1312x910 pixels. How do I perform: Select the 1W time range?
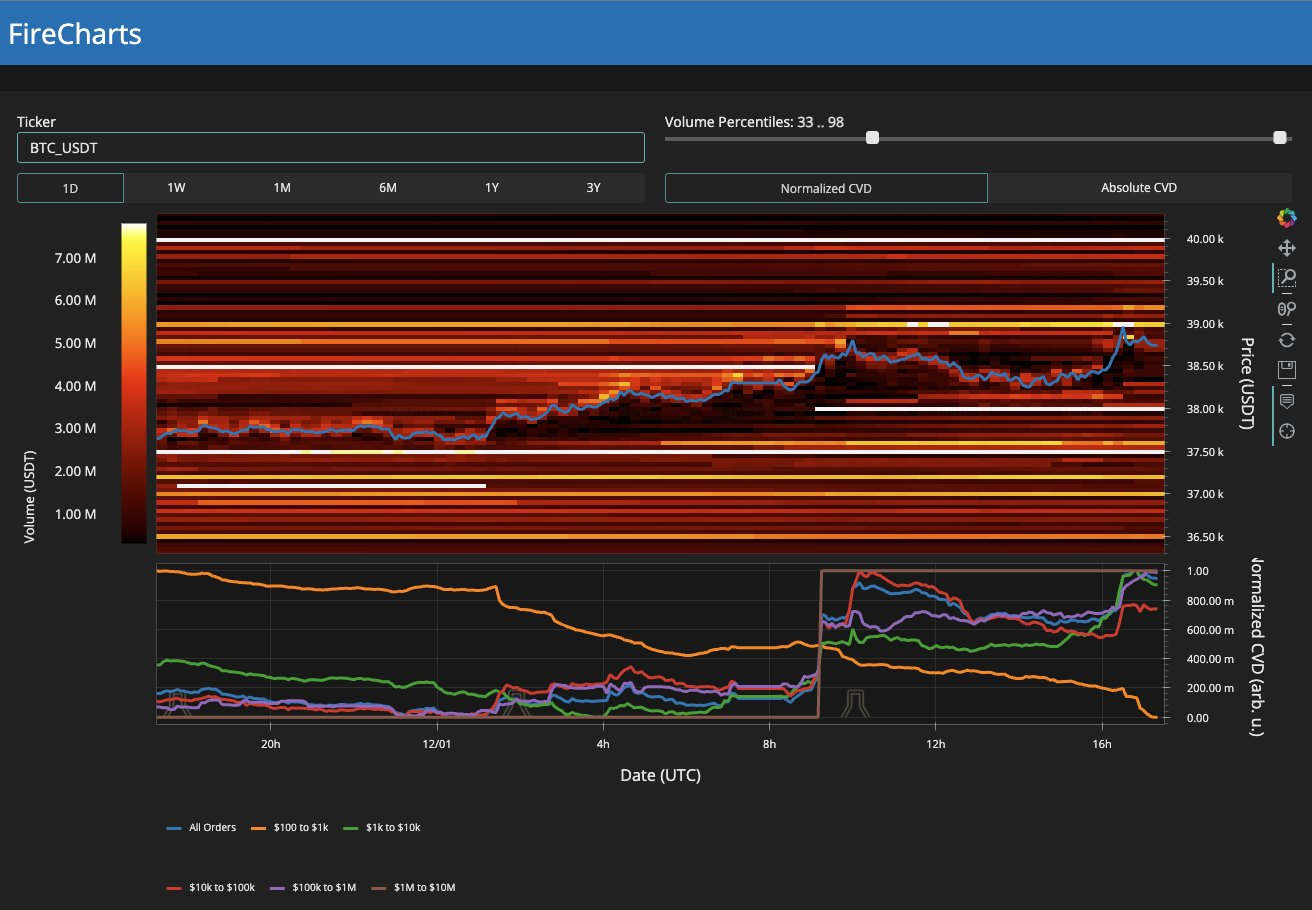(x=176, y=188)
